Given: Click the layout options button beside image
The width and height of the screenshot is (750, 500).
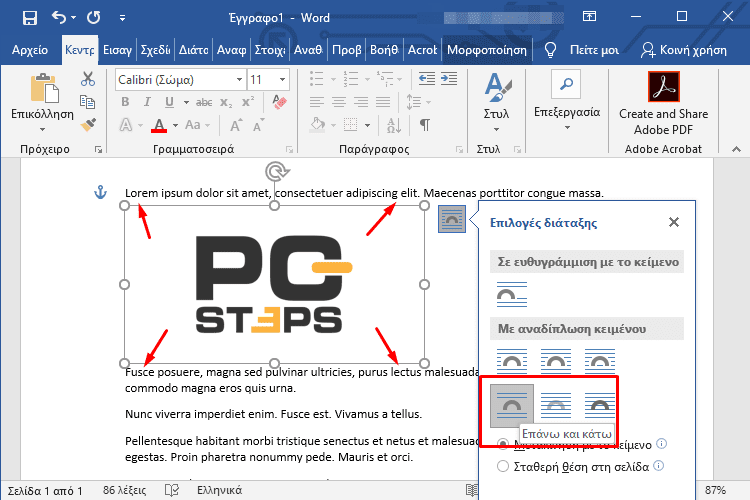Looking at the screenshot, I should tap(452, 219).
